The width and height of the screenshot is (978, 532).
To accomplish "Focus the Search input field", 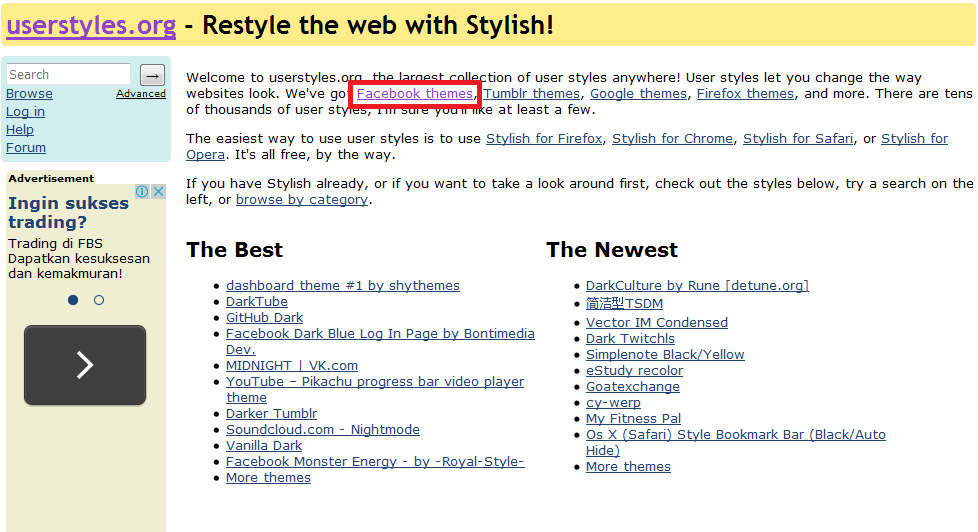I will (x=69, y=74).
